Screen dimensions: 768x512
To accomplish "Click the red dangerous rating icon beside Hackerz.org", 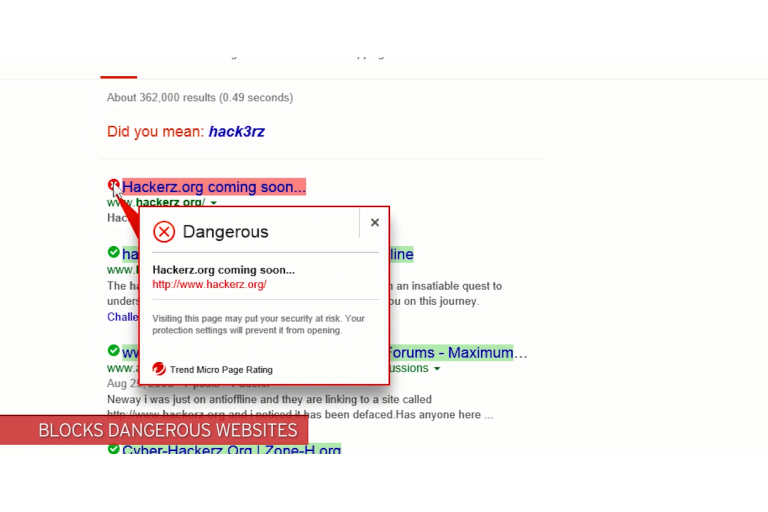I will tap(113, 185).
